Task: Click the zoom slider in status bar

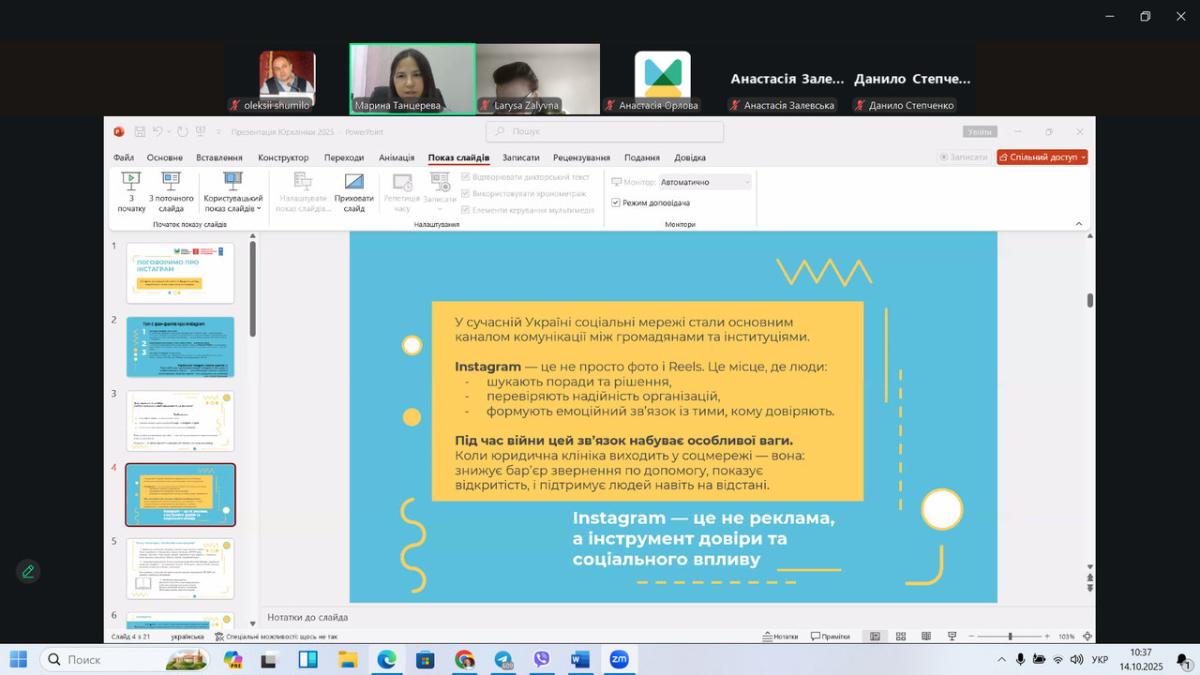Action: (1010, 636)
